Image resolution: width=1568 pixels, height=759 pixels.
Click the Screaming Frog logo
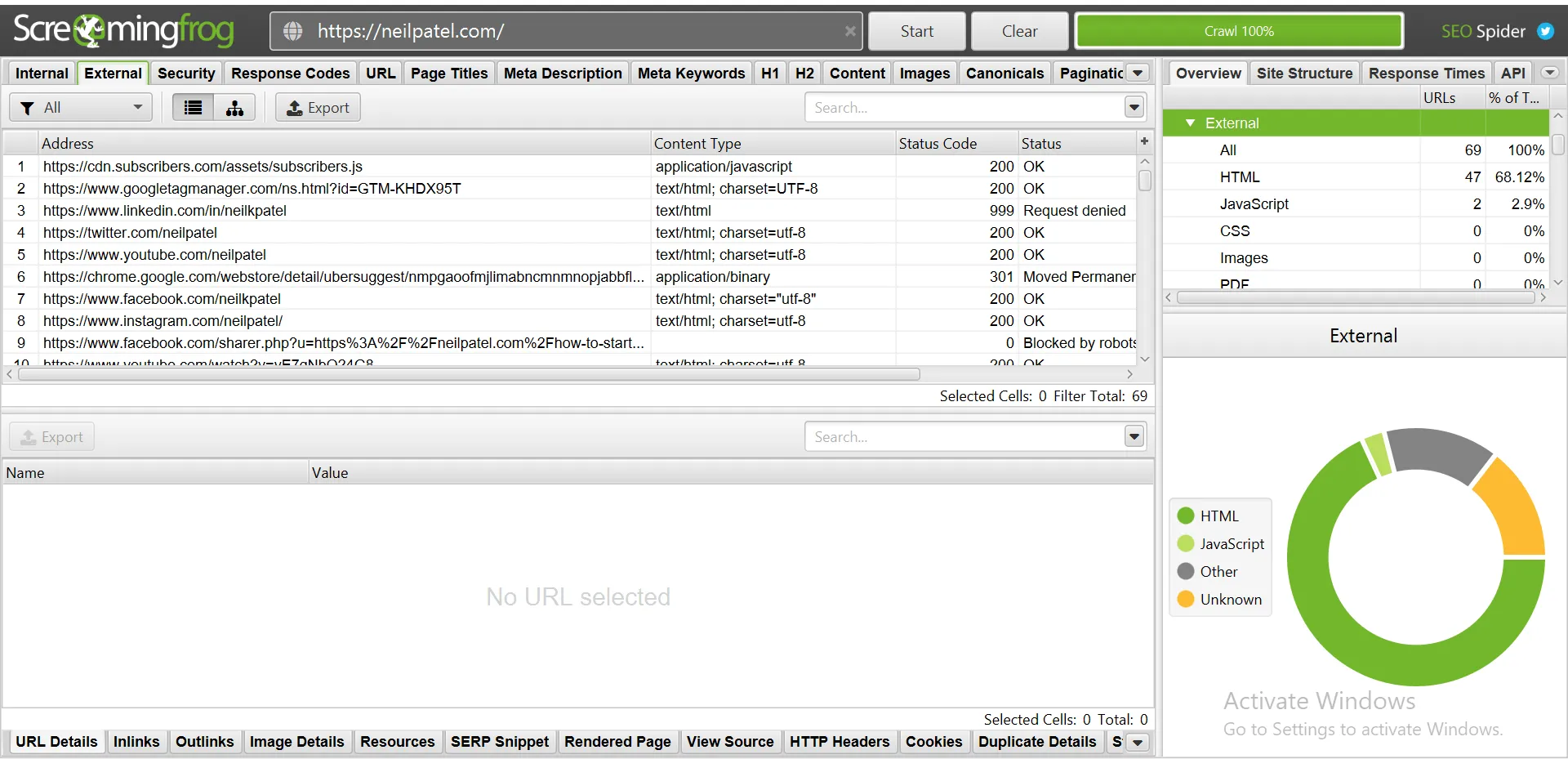pyautogui.click(x=123, y=31)
